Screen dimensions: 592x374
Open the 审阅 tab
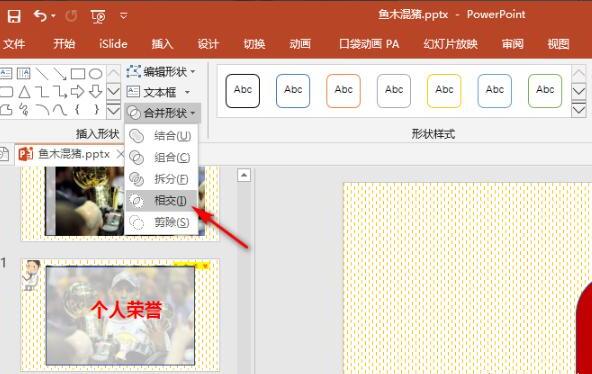(512, 44)
